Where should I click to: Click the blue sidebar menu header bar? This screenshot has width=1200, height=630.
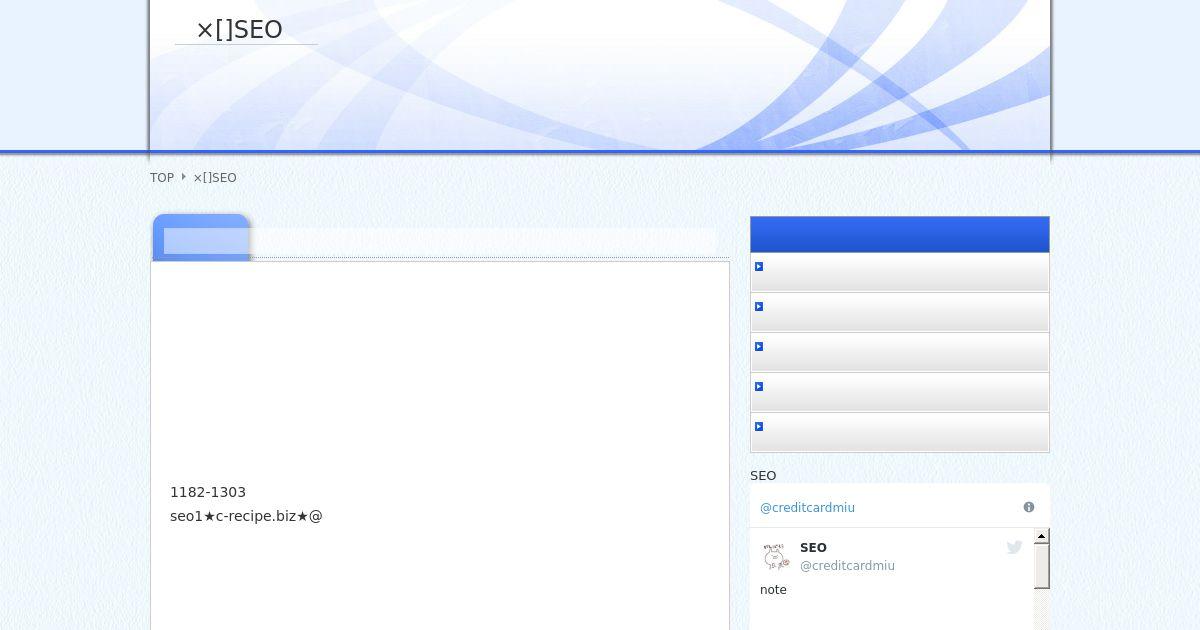click(x=900, y=234)
